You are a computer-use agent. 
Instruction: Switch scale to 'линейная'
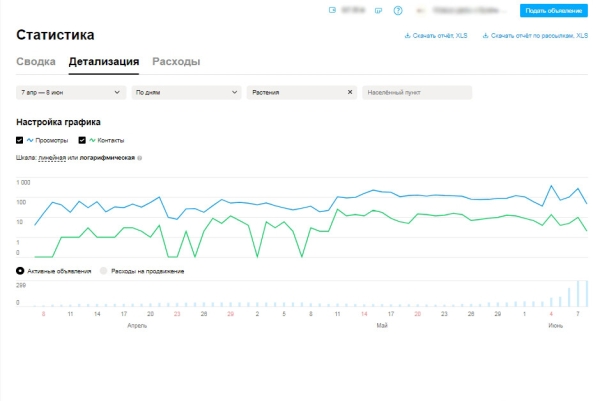(51, 158)
